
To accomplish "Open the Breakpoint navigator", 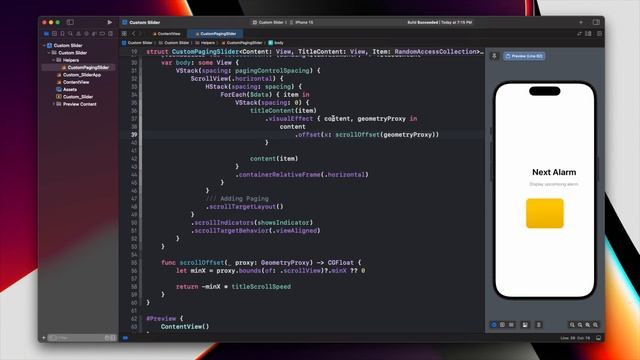I will point(102,33).
